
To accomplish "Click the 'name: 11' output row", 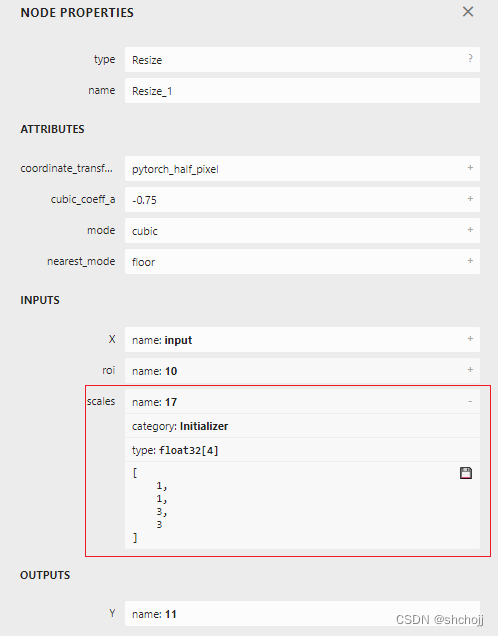I will click(302, 614).
